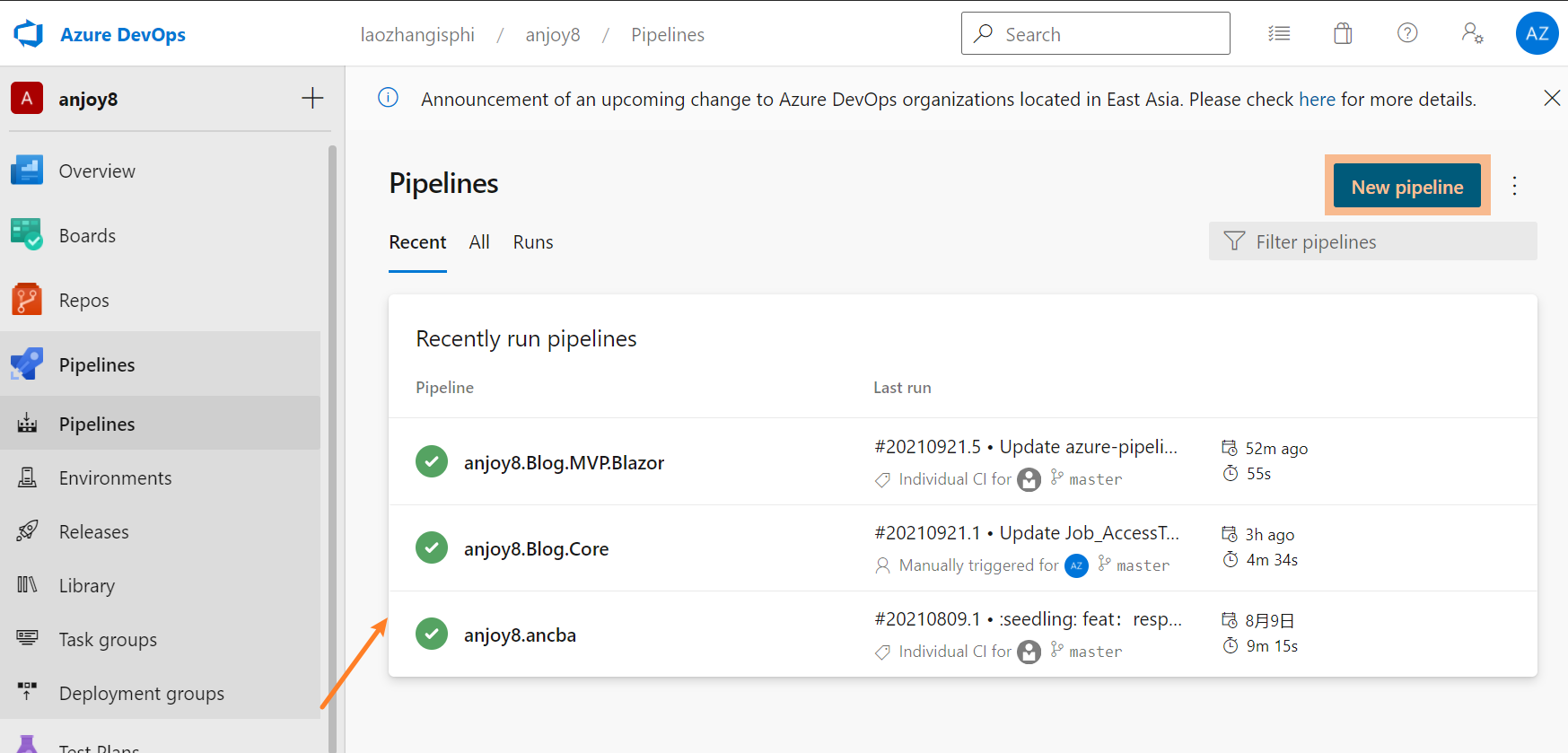Click the laozhangisphi breadcrumb
Image resolution: width=1568 pixels, height=753 pixels.
tap(417, 34)
